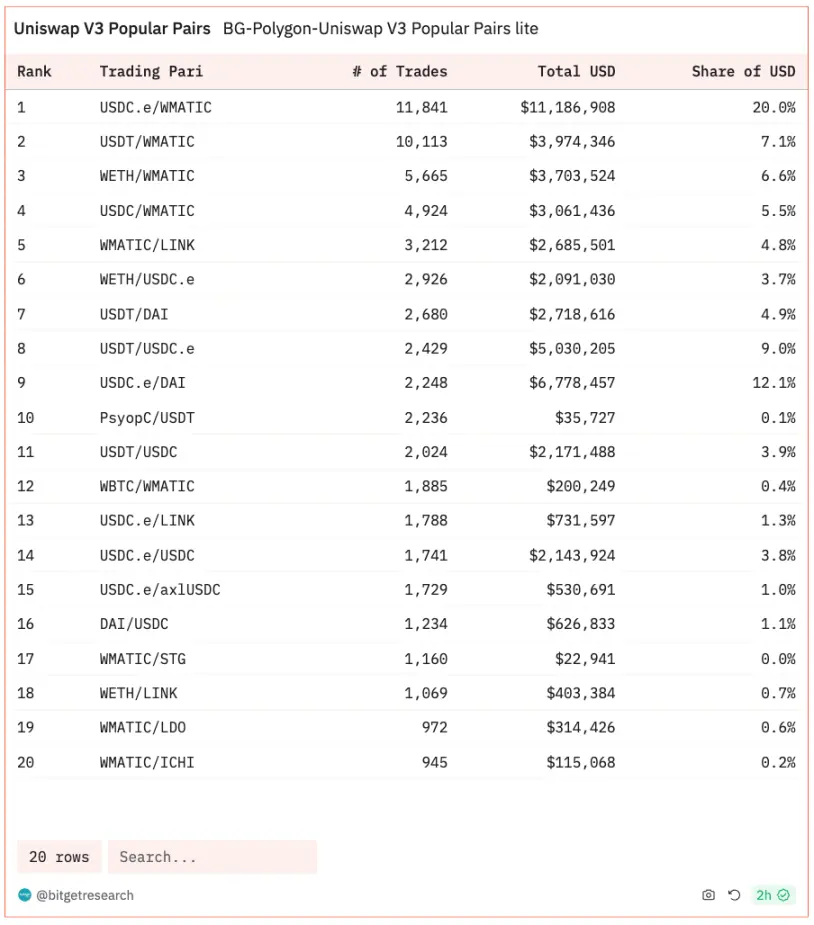Image resolution: width=814 pixels, height=925 pixels.
Task: Select the PsyopC/USDT pair cell
Action: (x=147, y=417)
